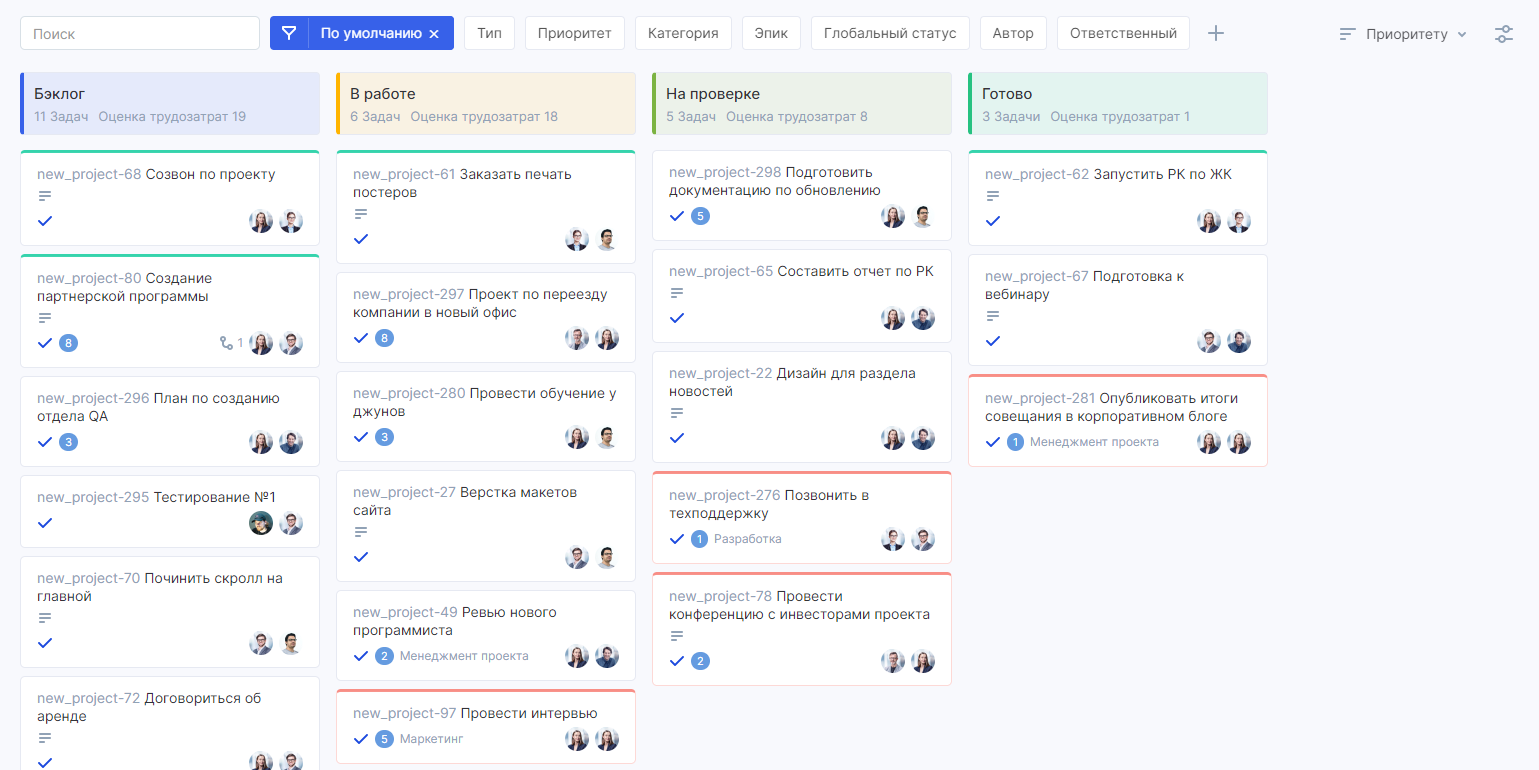The image size is (1539, 770).
Task: Click description icon on 'Договориться об аренде' card
Action: point(44,738)
